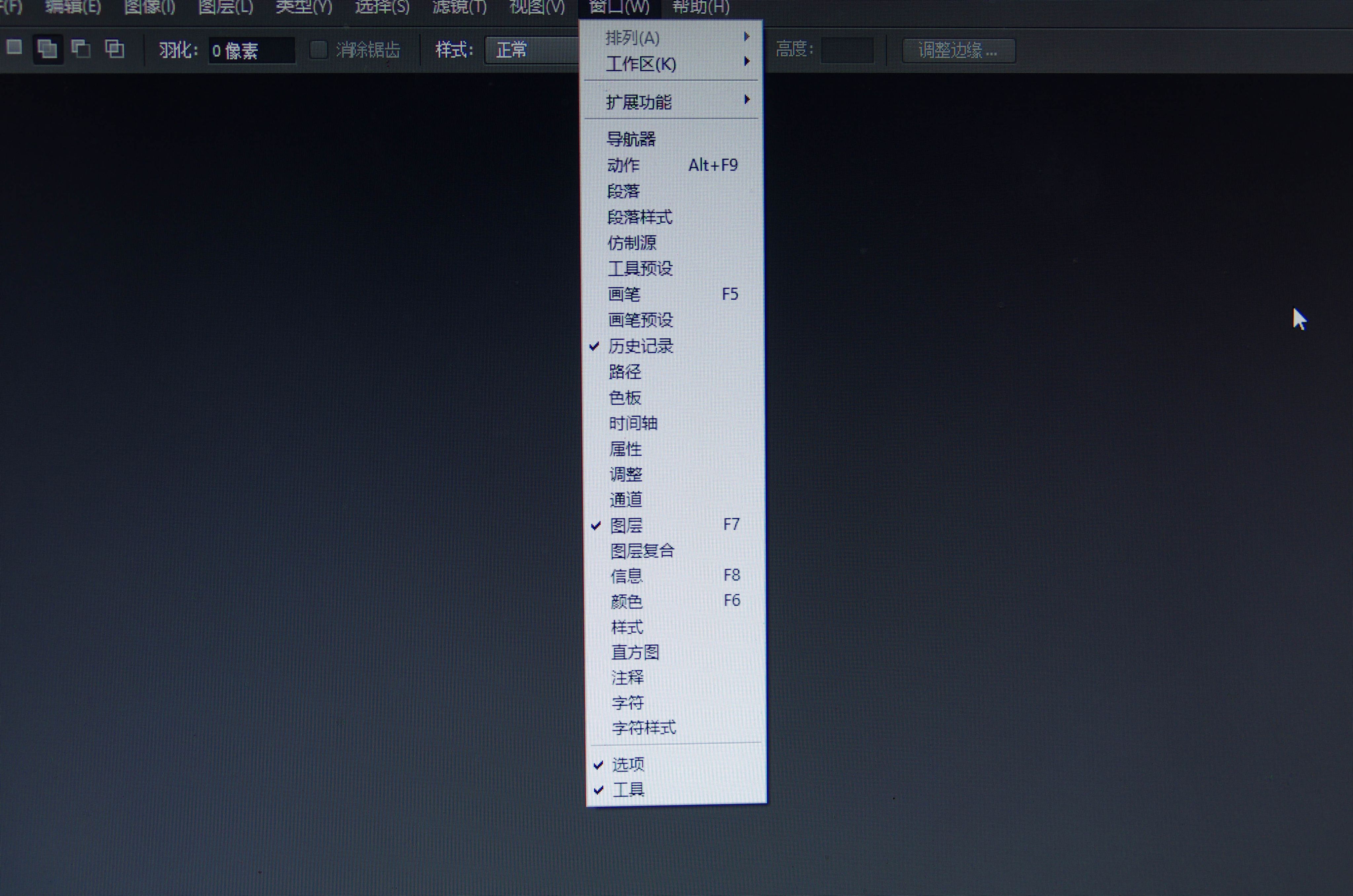
Task: Show the 属性 panel
Action: pos(673,449)
